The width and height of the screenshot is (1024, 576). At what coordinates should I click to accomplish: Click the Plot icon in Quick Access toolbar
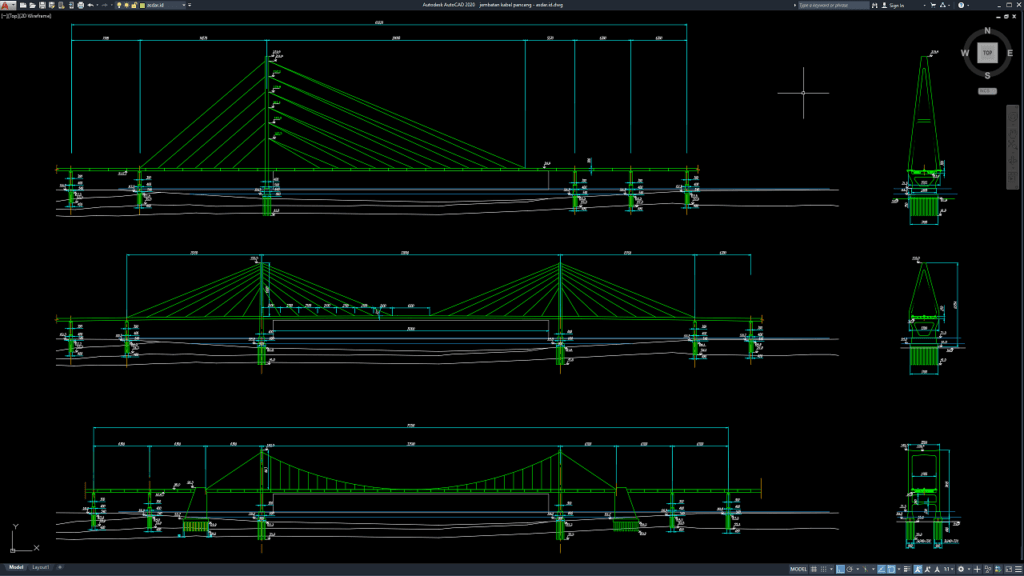pyautogui.click(x=80, y=6)
